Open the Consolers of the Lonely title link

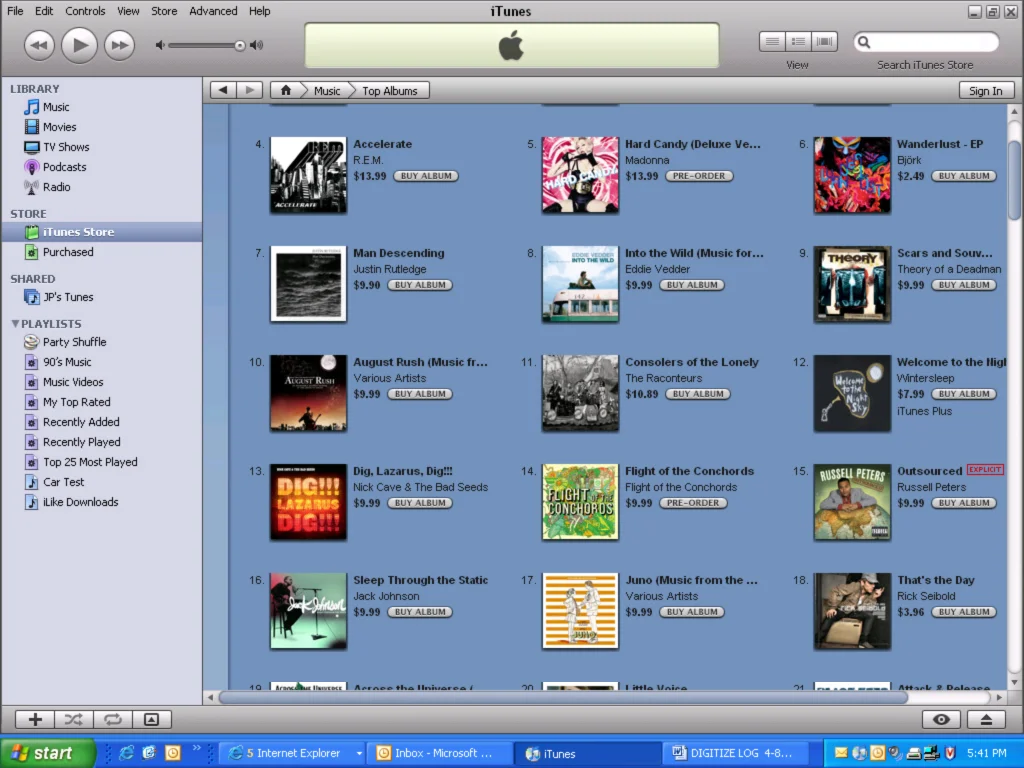coord(692,362)
